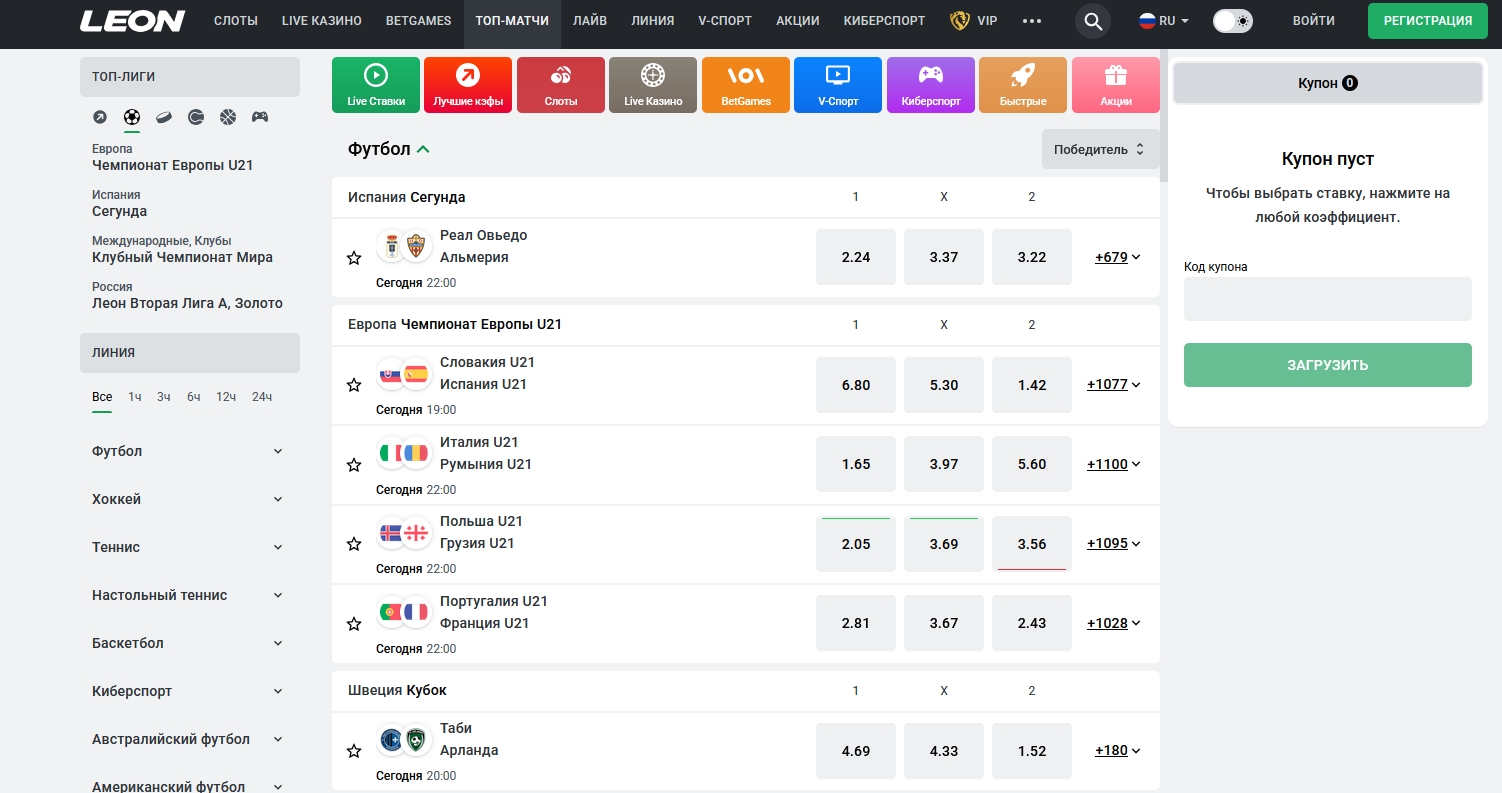Toggle the dark/light theme switch

coord(1233,21)
